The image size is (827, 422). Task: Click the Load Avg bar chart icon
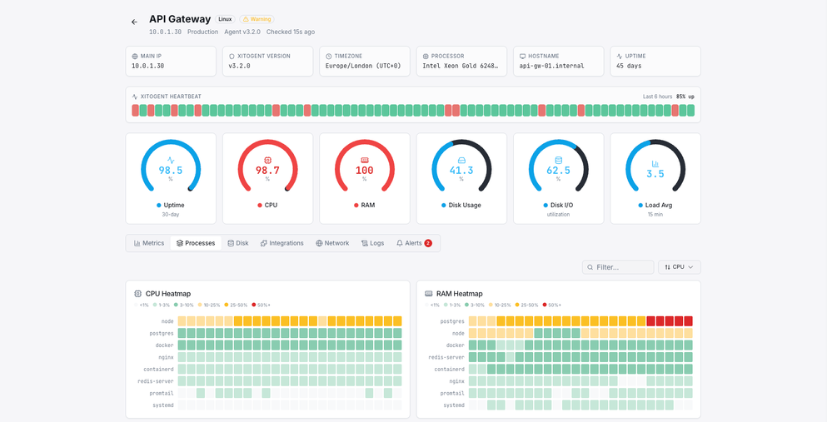click(x=655, y=162)
